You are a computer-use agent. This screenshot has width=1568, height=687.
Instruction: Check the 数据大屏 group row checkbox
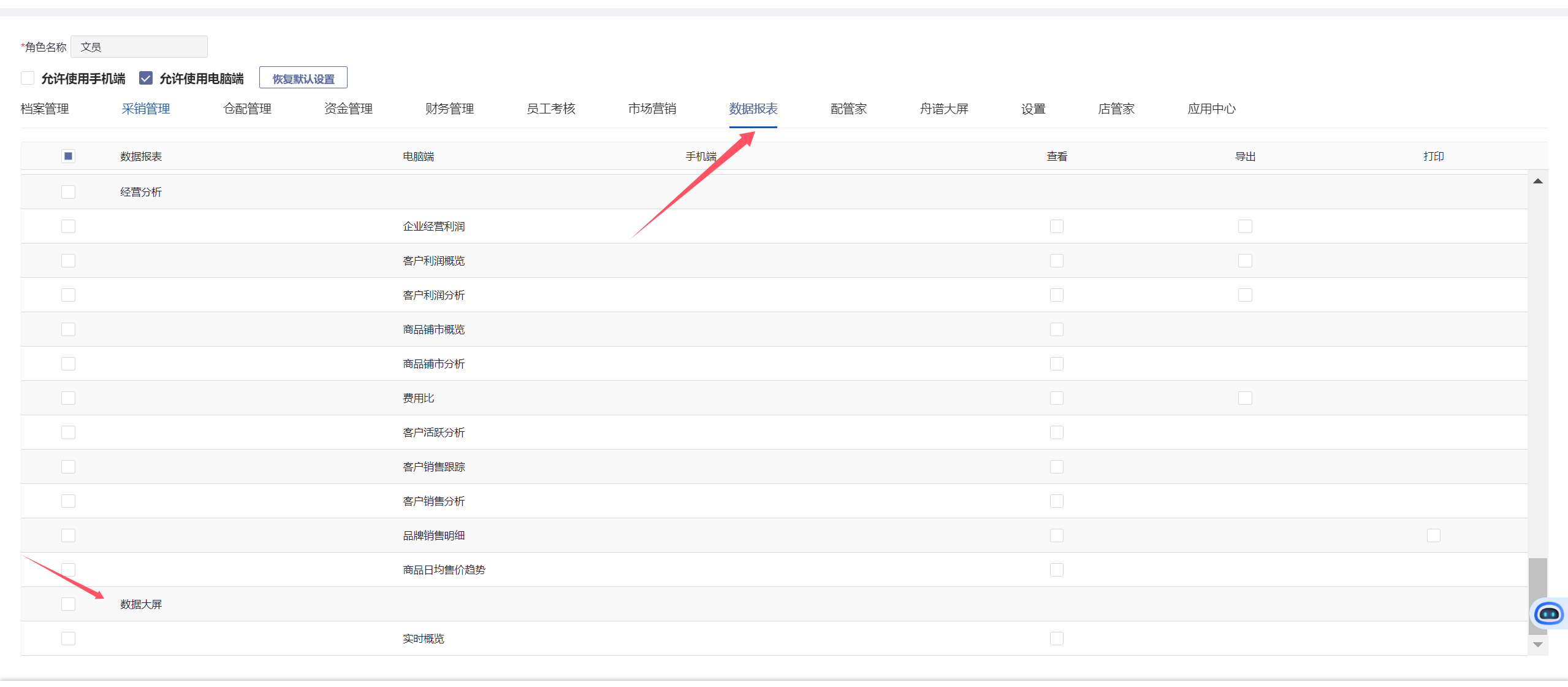[x=68, y=604]
